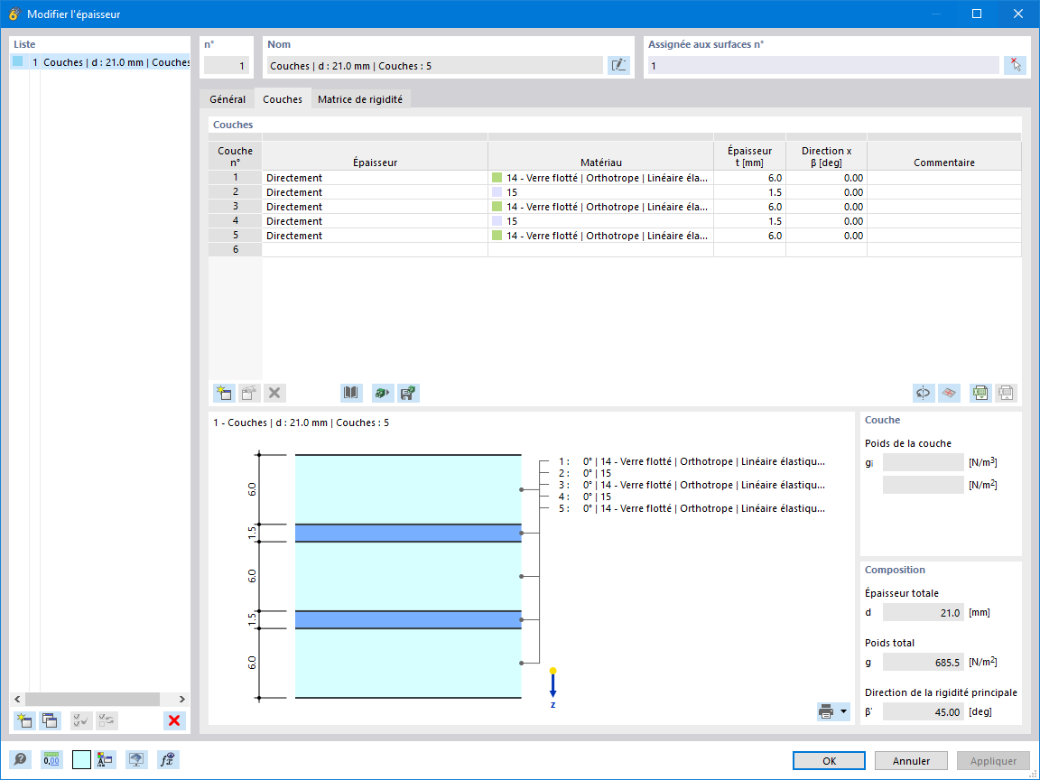Open the units and decimals settings icon
The image size is (1040, 780).
click(51, 760)
